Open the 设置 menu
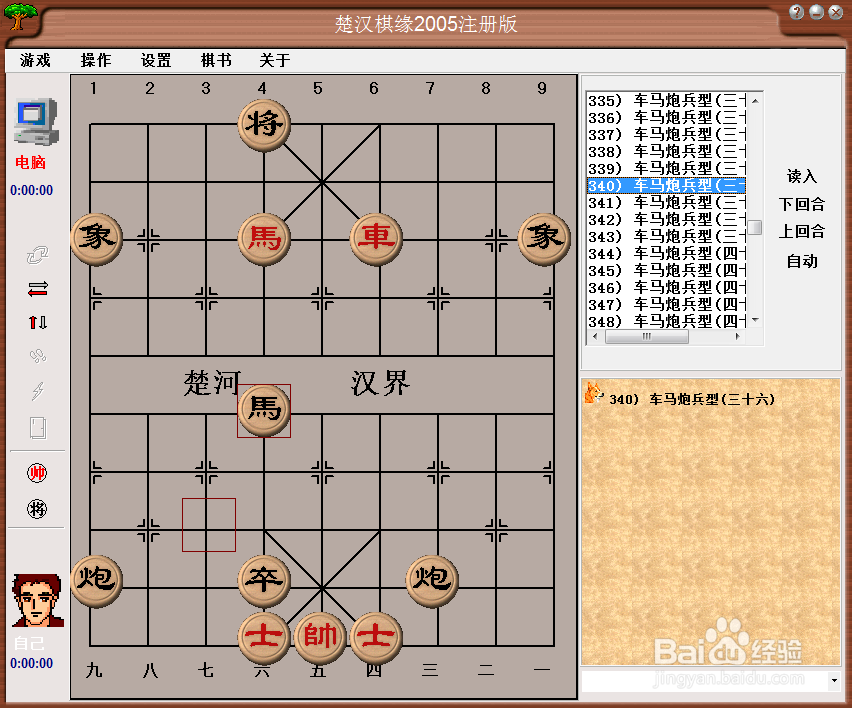Image resolution: width=852 pixels, height=708 pixels. tap(156, 60)
